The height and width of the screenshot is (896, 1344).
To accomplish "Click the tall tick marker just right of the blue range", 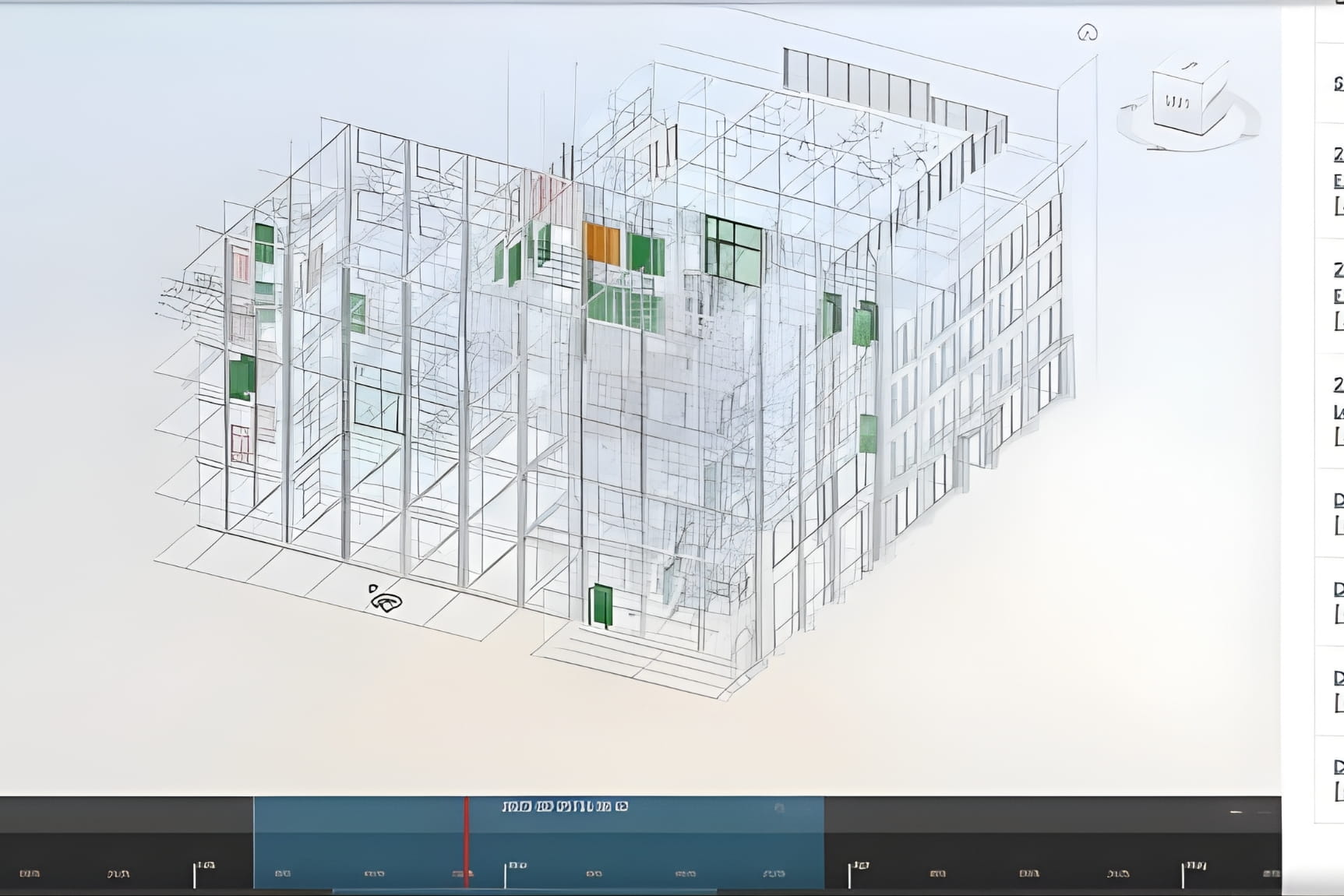I will point(850,874).
